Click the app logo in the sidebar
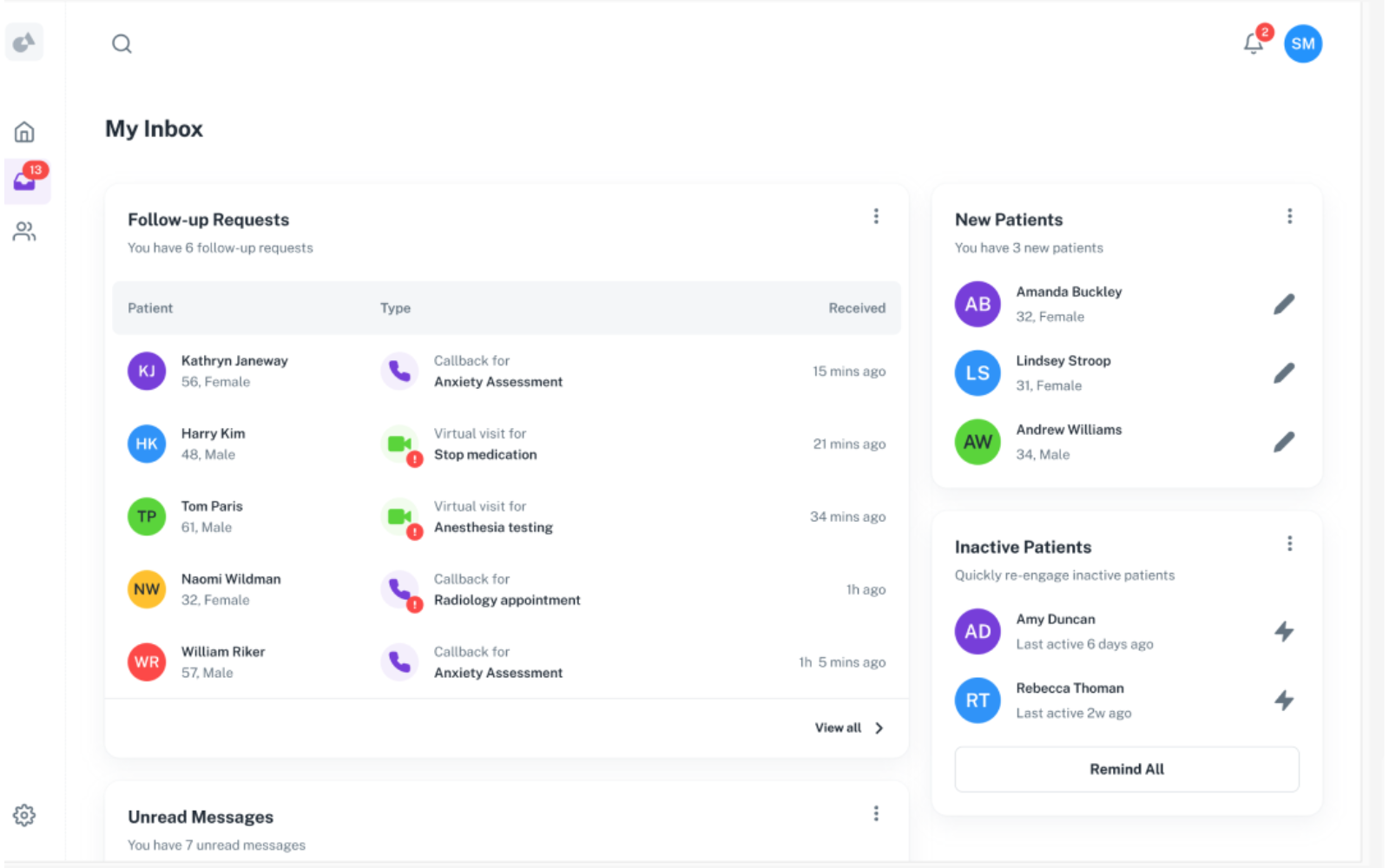 coord(24,42)
